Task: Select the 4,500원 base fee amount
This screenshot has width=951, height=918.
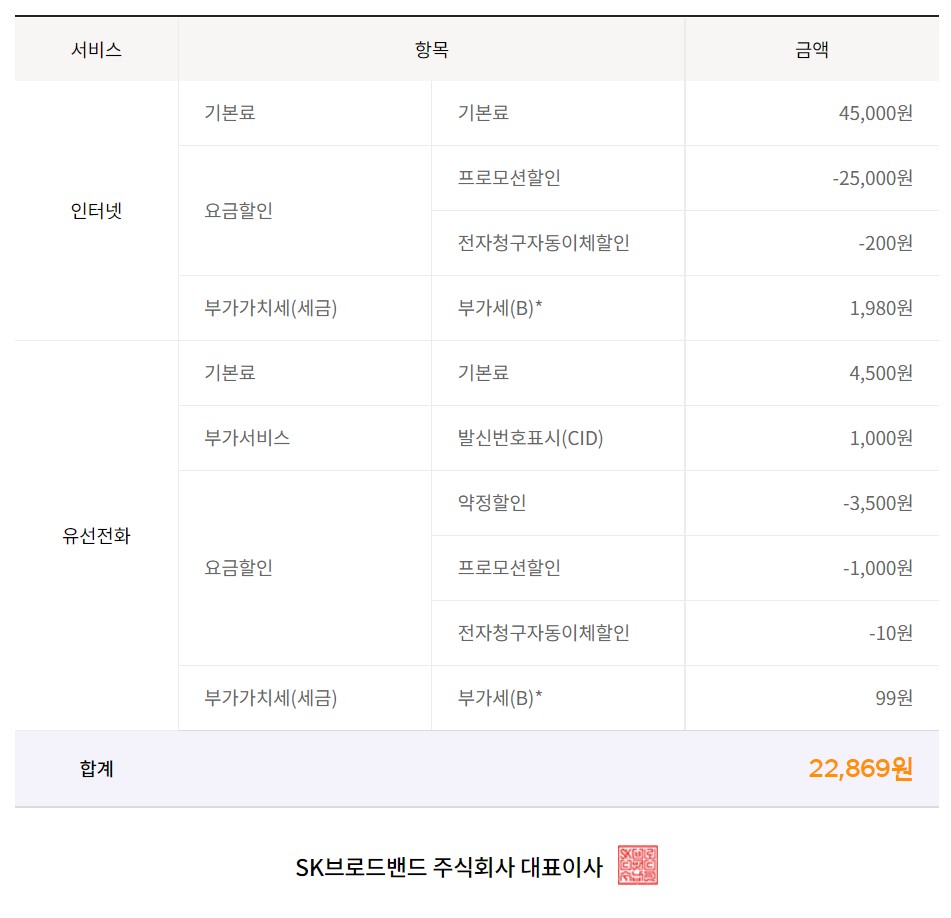Action: (x=880, y=373)
